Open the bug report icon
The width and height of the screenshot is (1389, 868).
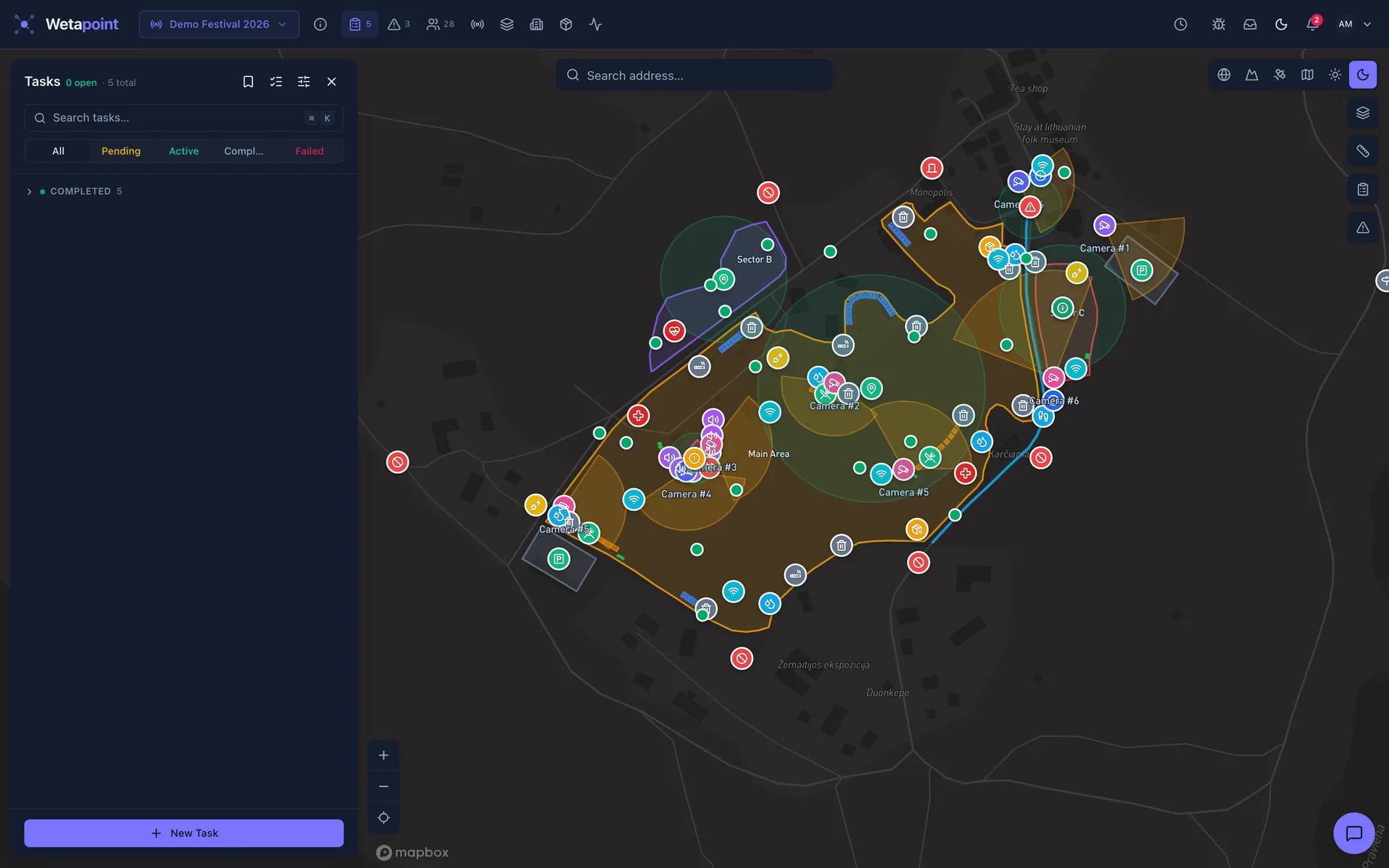pos(1219,25)
